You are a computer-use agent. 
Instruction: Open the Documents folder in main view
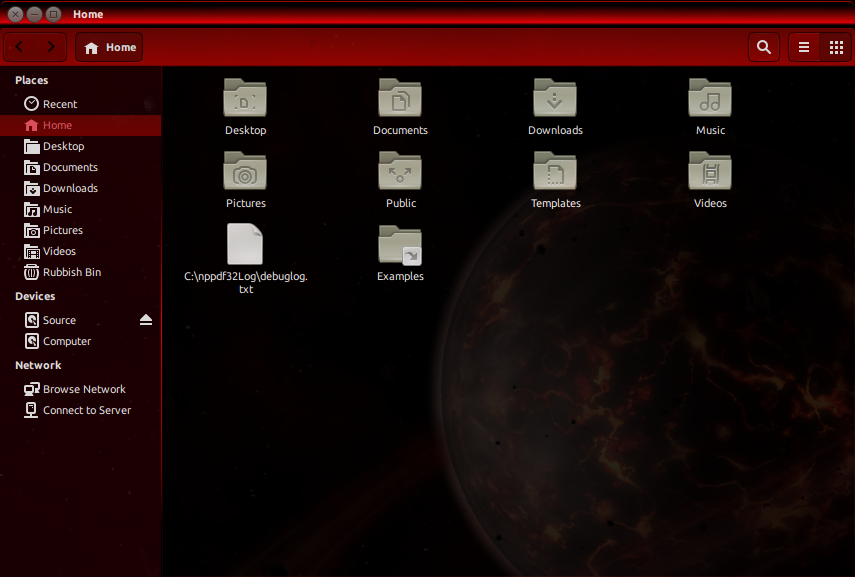[400, 98]
